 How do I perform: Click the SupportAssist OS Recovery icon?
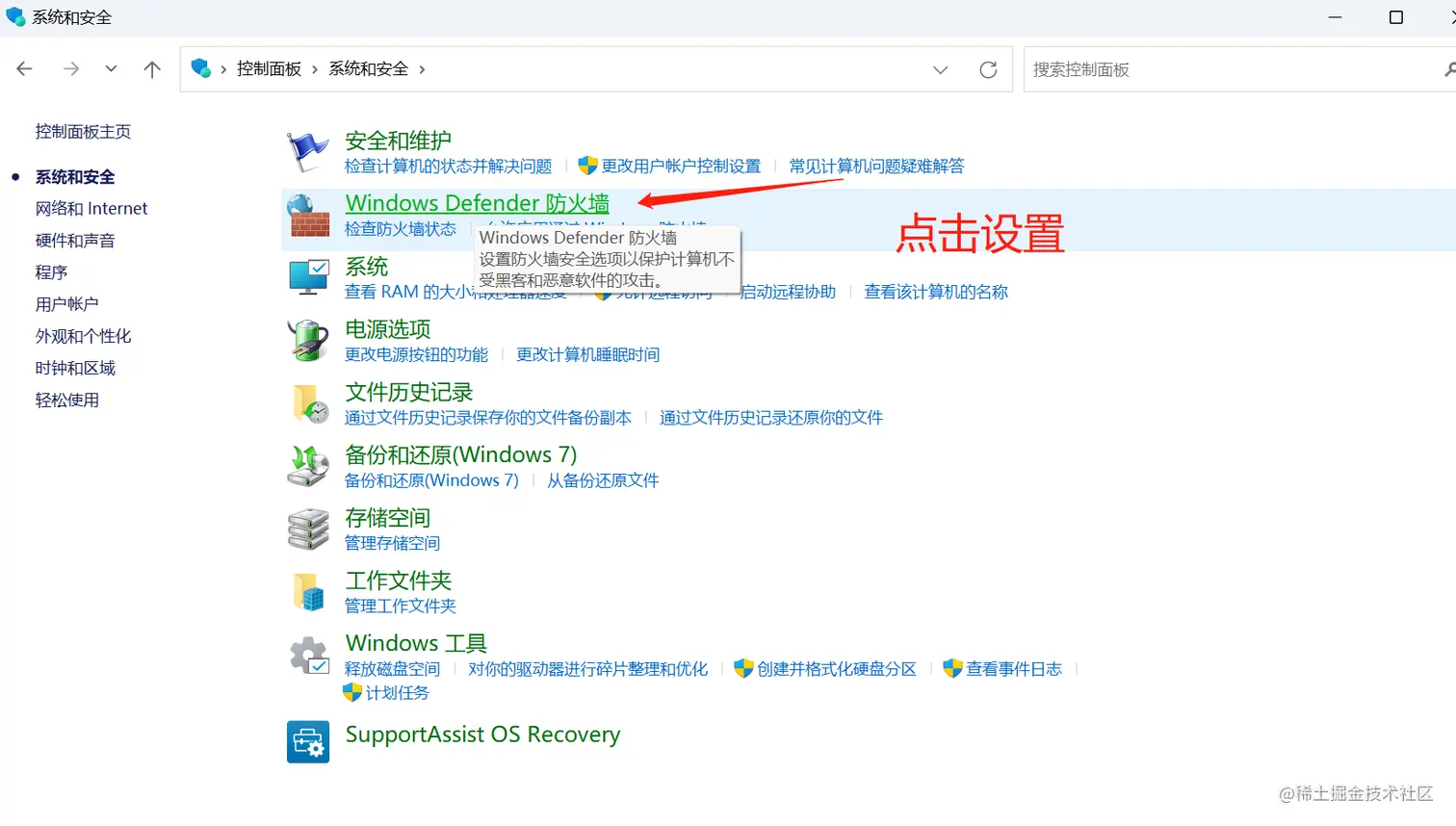308,742
